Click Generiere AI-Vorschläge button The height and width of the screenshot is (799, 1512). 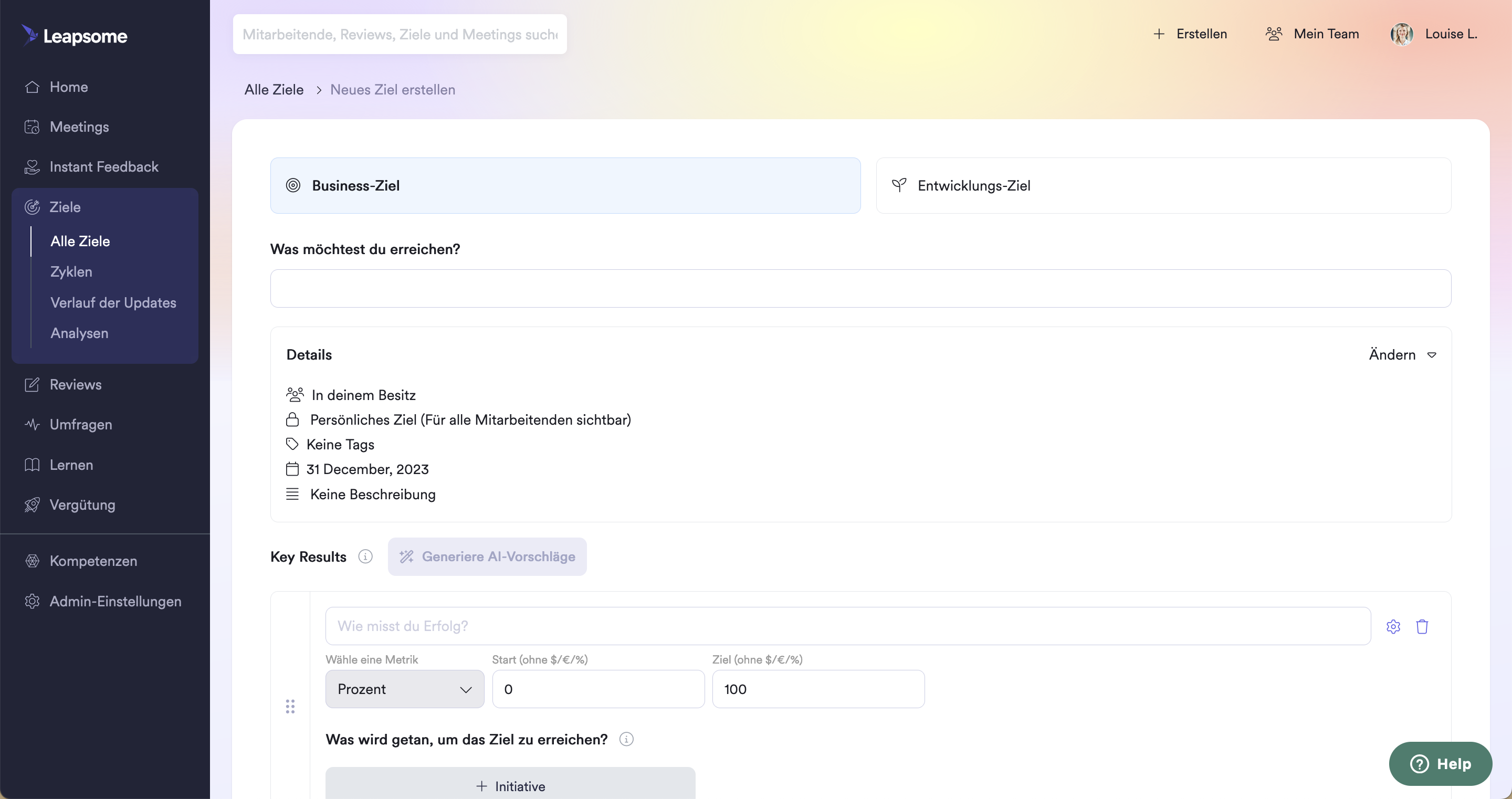point(487,556)
